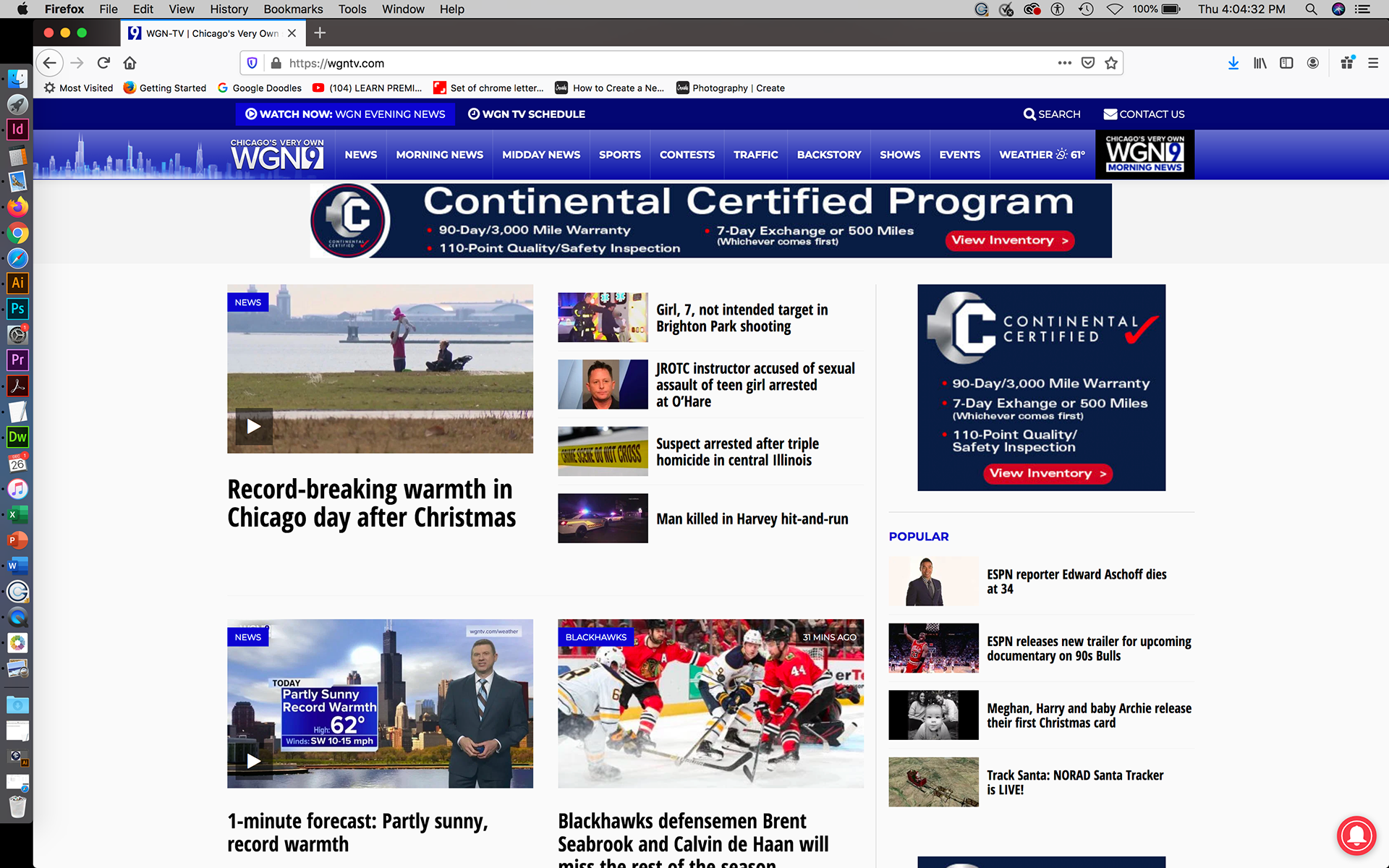Open 90s Bulls documentary trailer story
The image size is (1389, 868).
click(x=1089, y=648)
